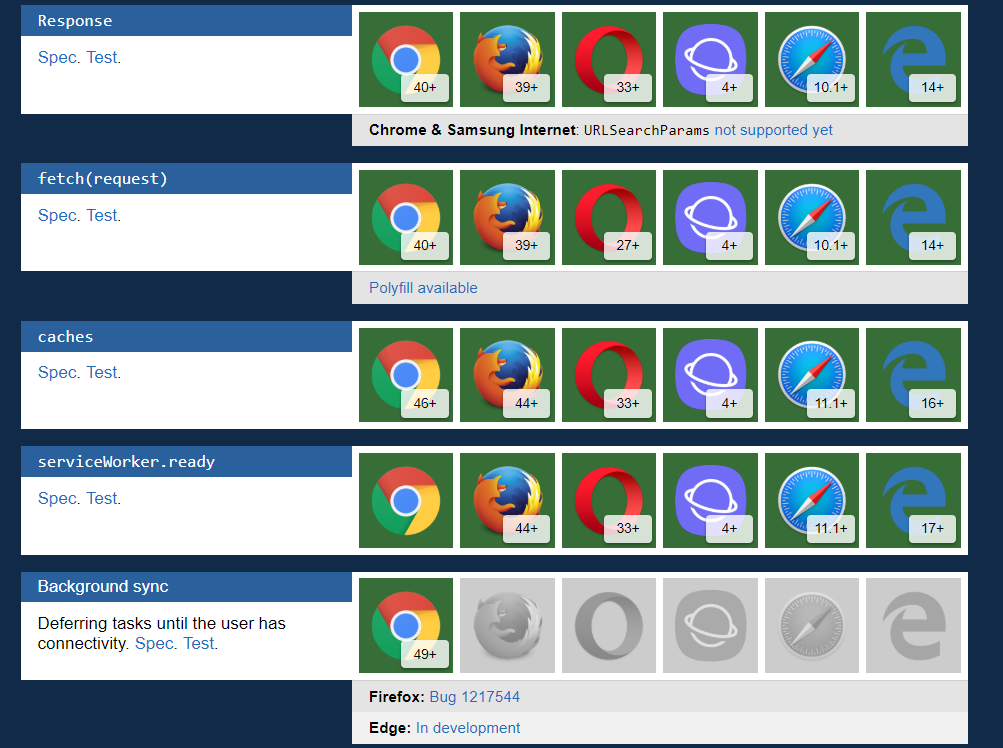This screenshot has width=1003, height=748.
Task: Click the greyed-out Edge icon in the Background sync row
Action: tap(913, 626)
